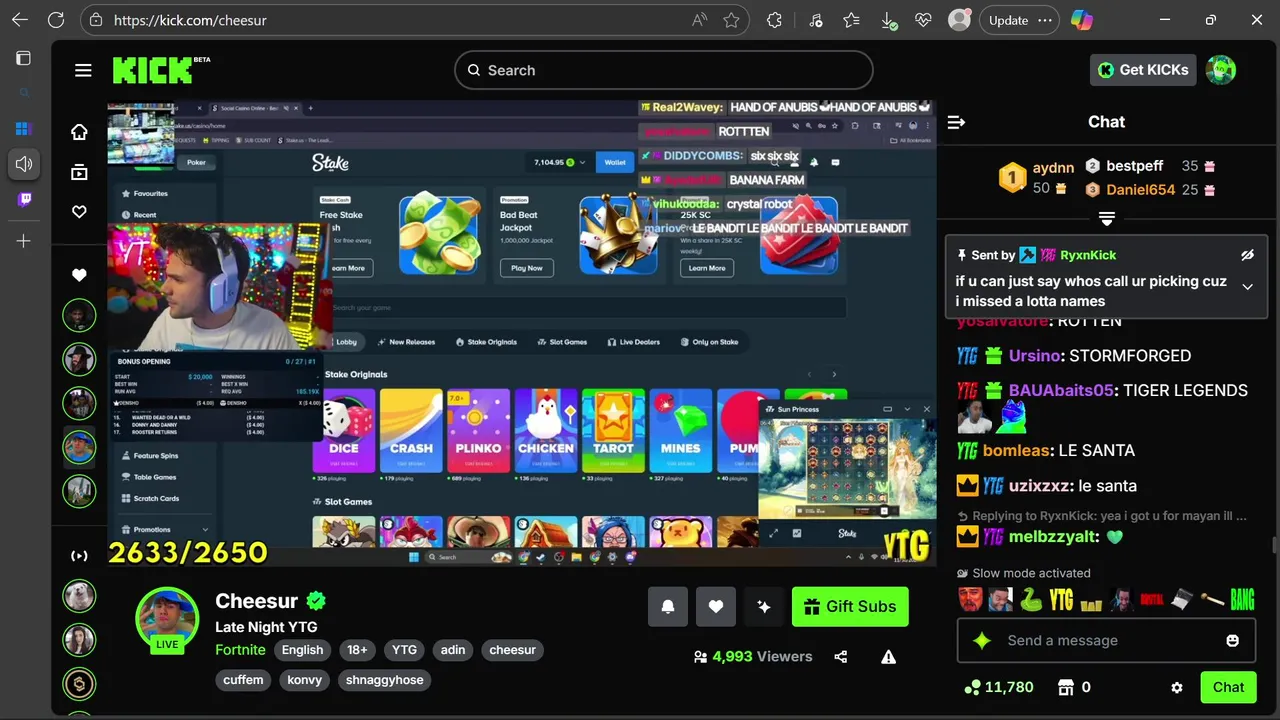Select the adin tag

(453, 650)
